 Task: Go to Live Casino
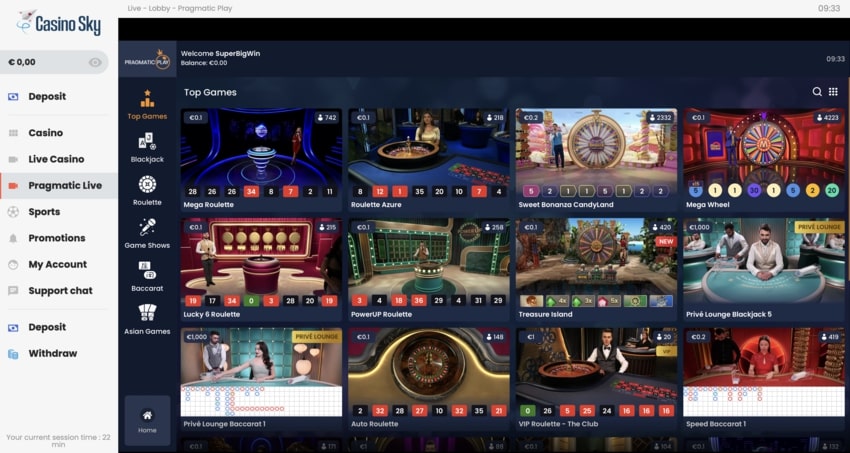(56, 159)
